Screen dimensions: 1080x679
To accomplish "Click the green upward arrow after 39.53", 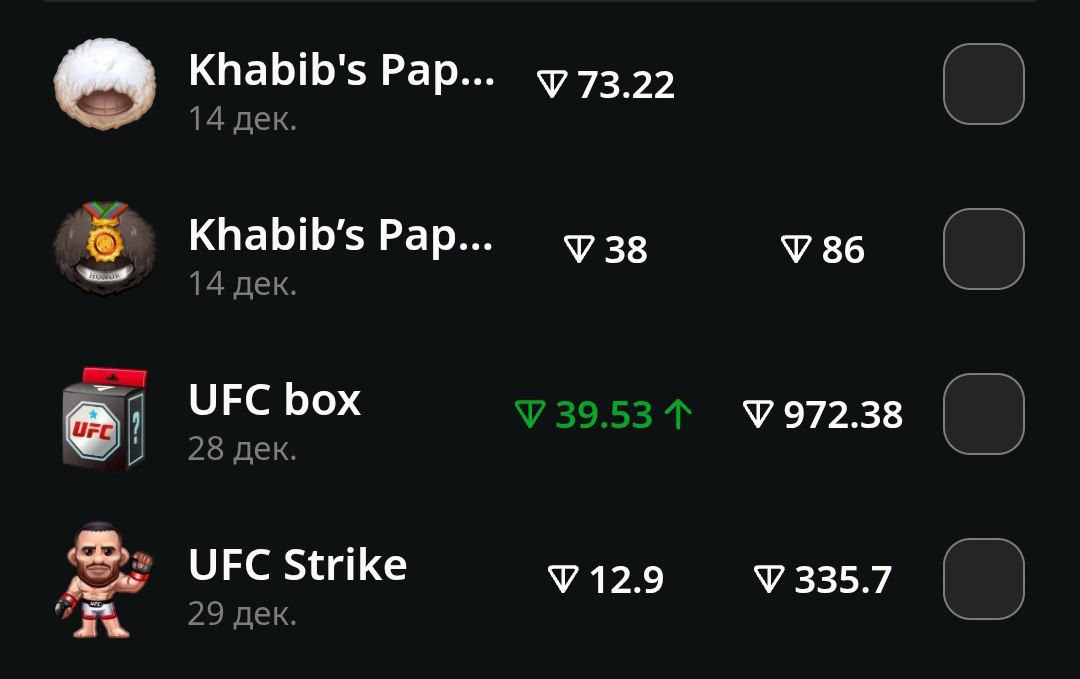I will coord(678,415).
